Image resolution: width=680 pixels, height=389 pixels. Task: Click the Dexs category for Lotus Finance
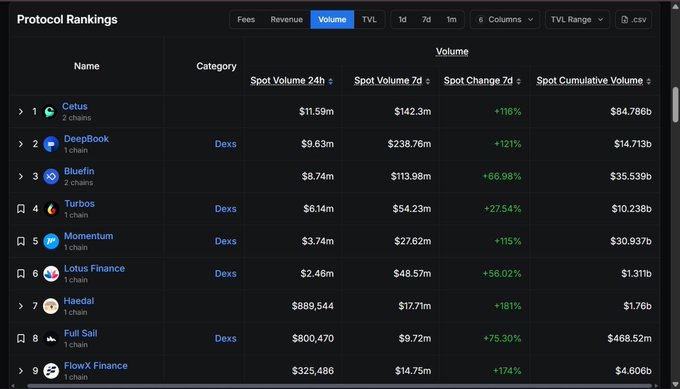click(226, 274)
